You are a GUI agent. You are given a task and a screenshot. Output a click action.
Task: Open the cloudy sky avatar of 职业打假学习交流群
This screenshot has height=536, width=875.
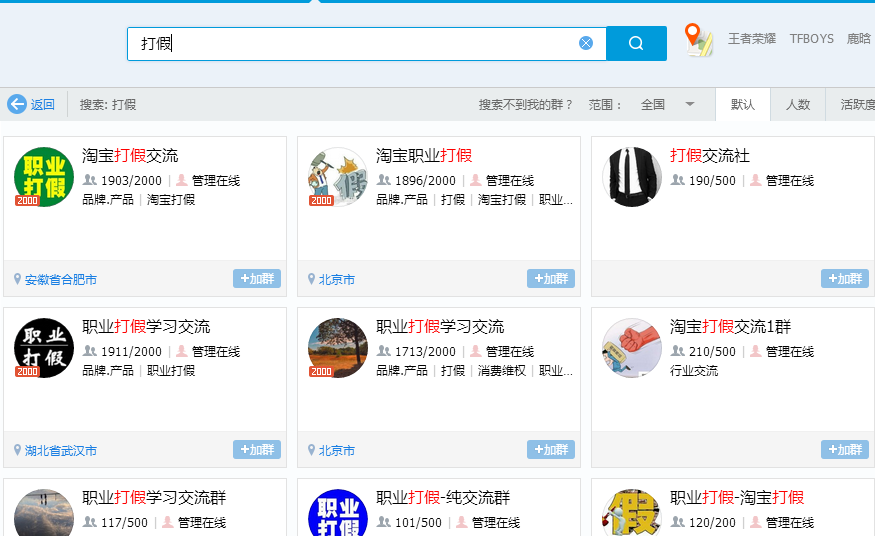44,513
